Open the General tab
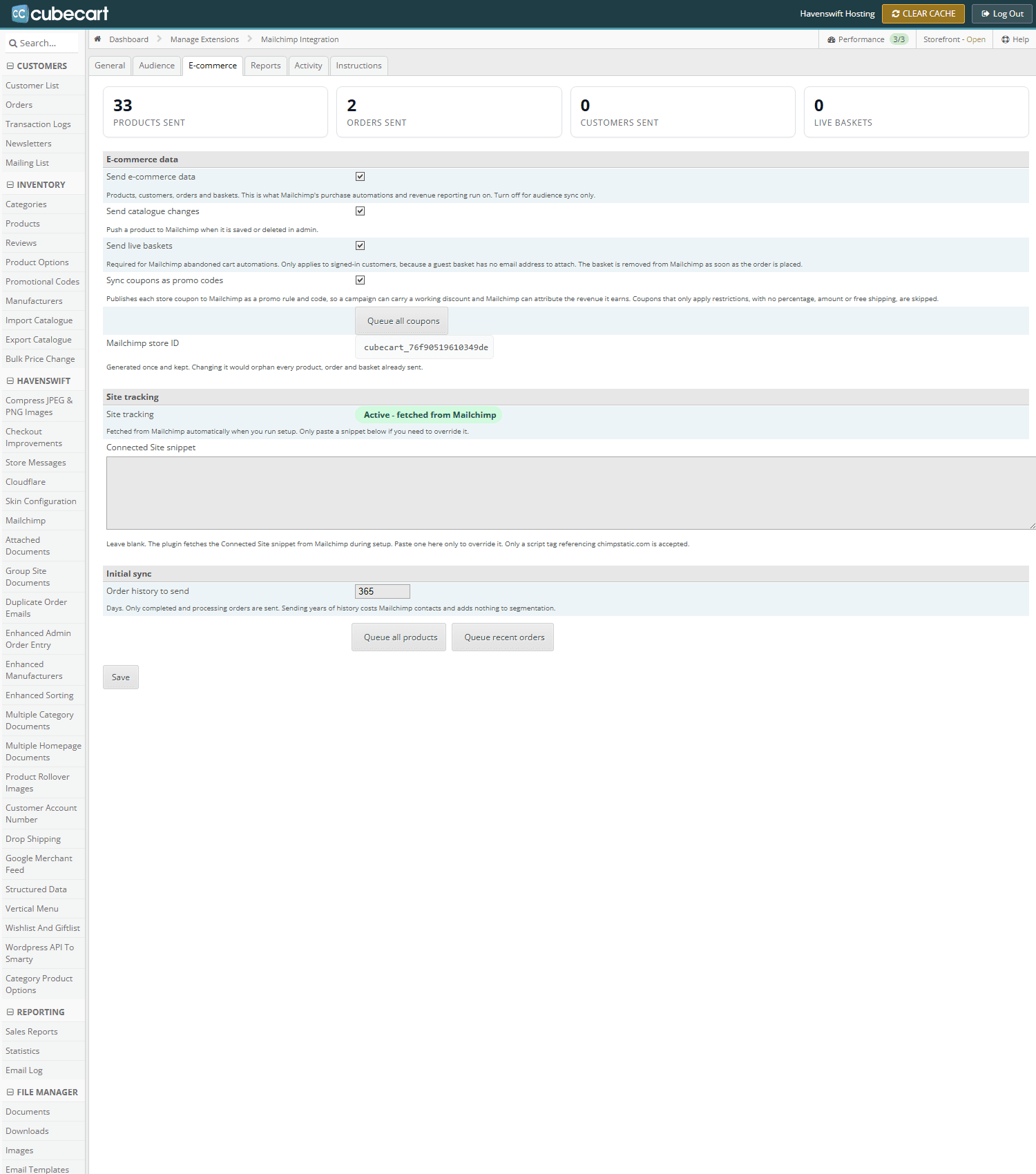The width and height of the screenshot is (1036, 1174). point(110,66)
